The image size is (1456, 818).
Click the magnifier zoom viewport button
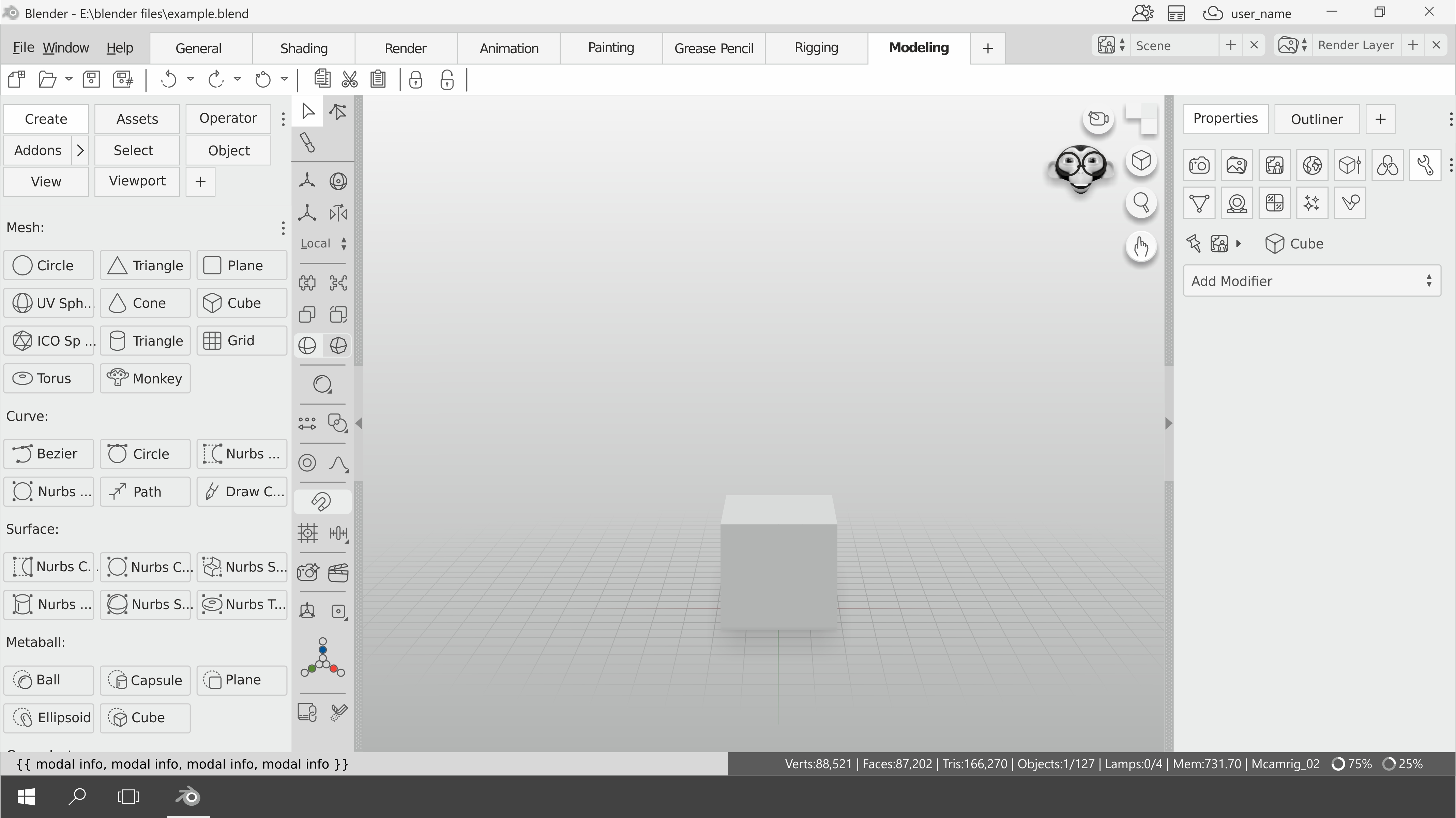pyautogui.click(x=1141, y=202)
